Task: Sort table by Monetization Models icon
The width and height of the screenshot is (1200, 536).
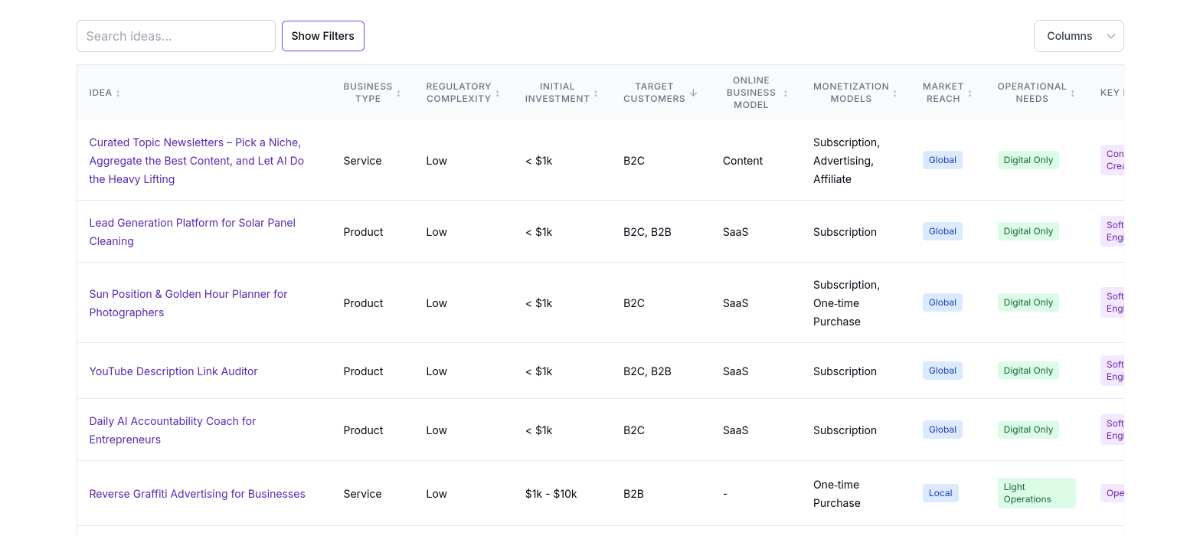Action: (x=895, y=93)
